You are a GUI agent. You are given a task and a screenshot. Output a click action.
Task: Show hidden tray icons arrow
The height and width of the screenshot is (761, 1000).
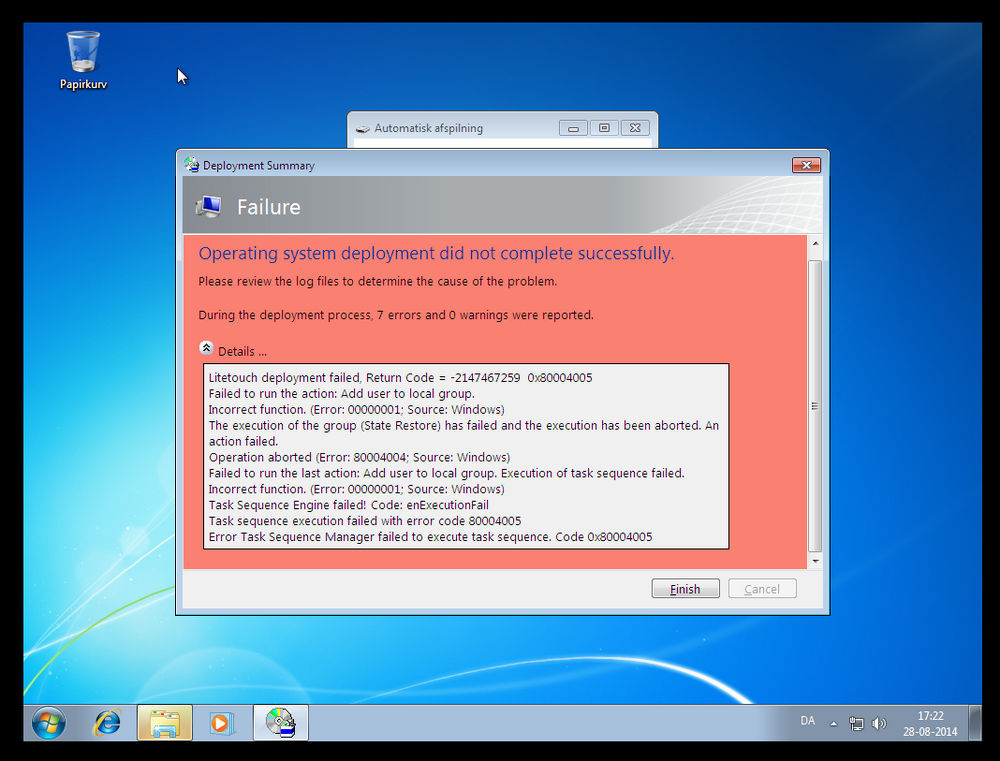click(x=833, y=723)
